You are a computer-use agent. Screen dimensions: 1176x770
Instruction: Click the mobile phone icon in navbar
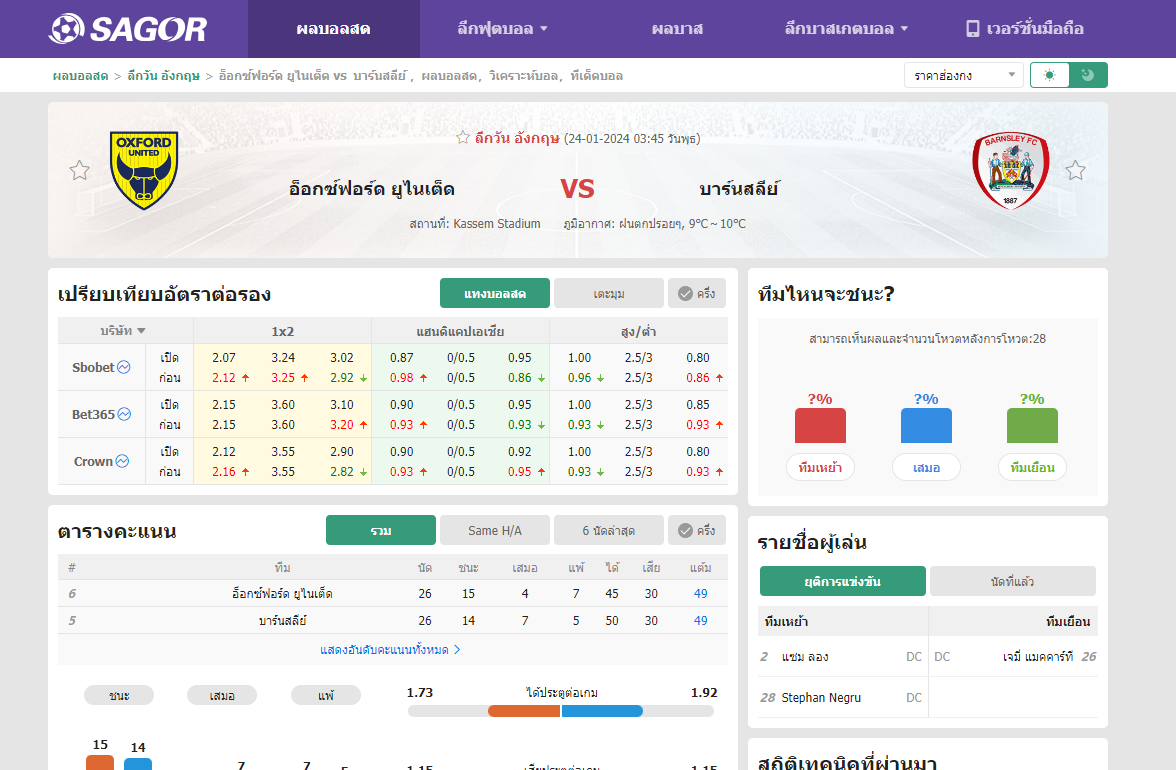click(x=972, y=28)
